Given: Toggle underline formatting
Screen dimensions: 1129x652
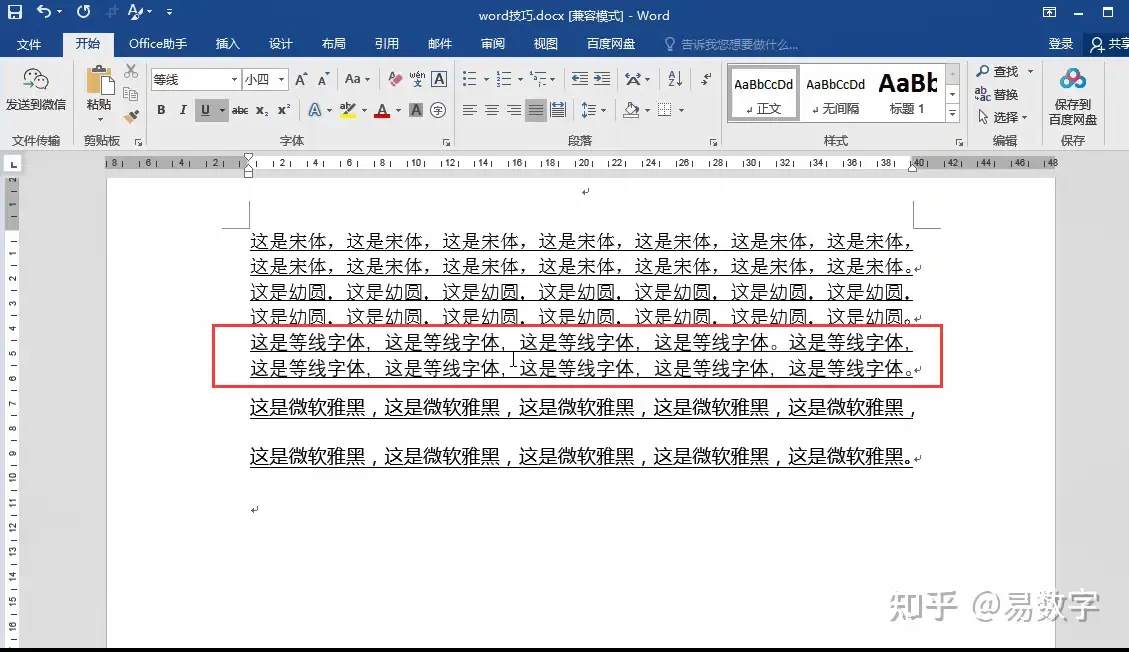Looking at the screenshot, I should tap(205, 109).
